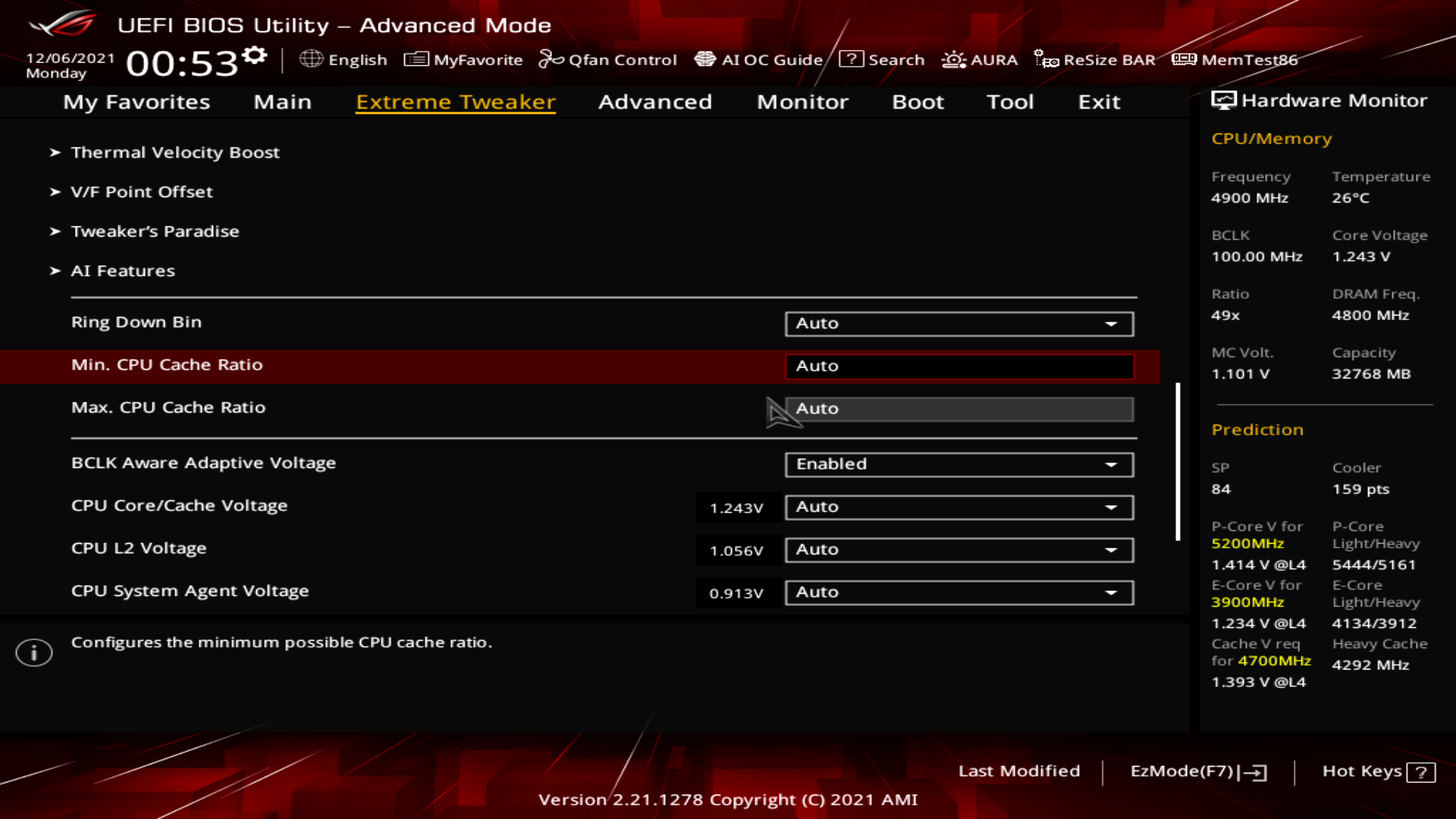Click the Last Modified button

point(1018,771)
